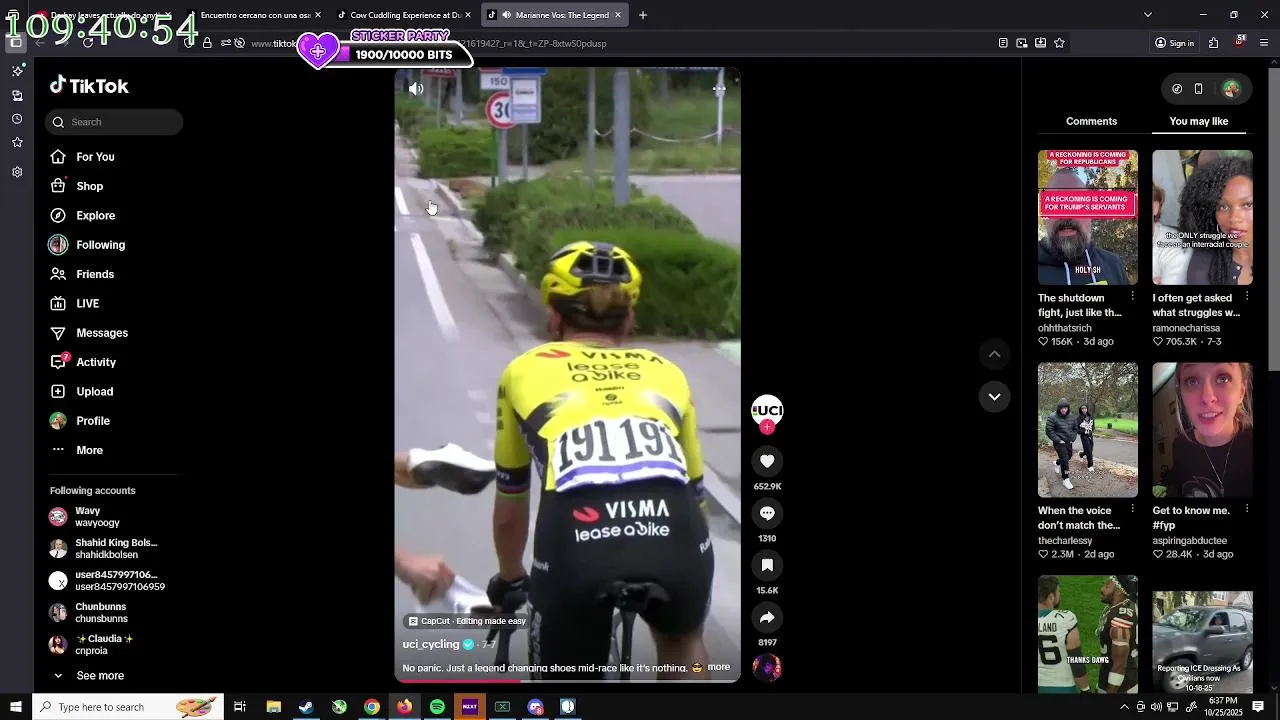Open the video's three-dot options menu
This screenshot has width=1280, height=720.
pos(719,88)
